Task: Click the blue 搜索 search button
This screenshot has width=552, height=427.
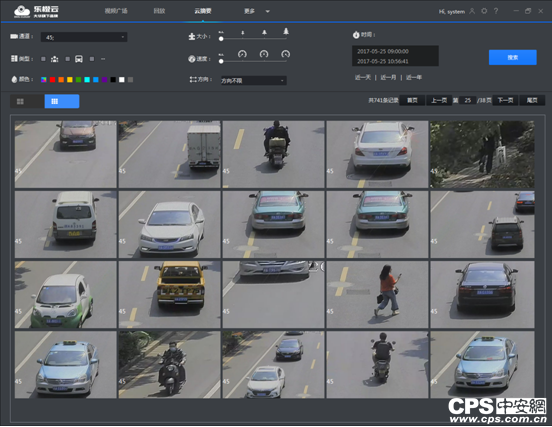Action: pos(513,57)
